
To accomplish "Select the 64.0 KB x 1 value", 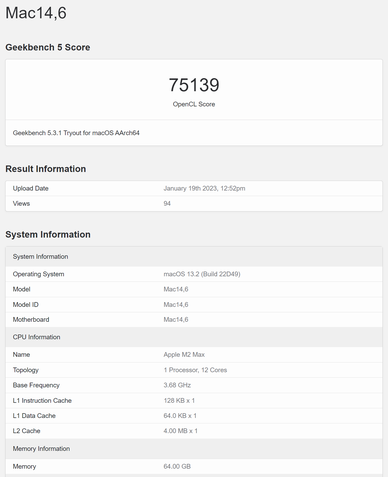I will pyautogui.click(x=180, y=416).
